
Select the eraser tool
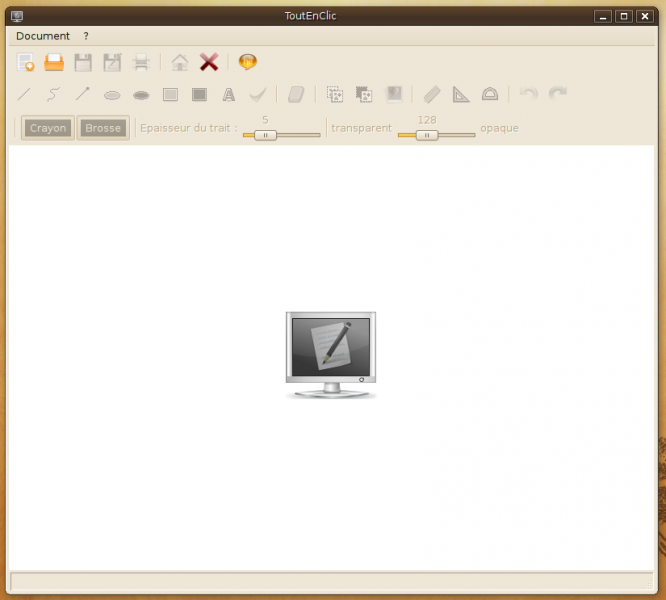click(296, 94)
